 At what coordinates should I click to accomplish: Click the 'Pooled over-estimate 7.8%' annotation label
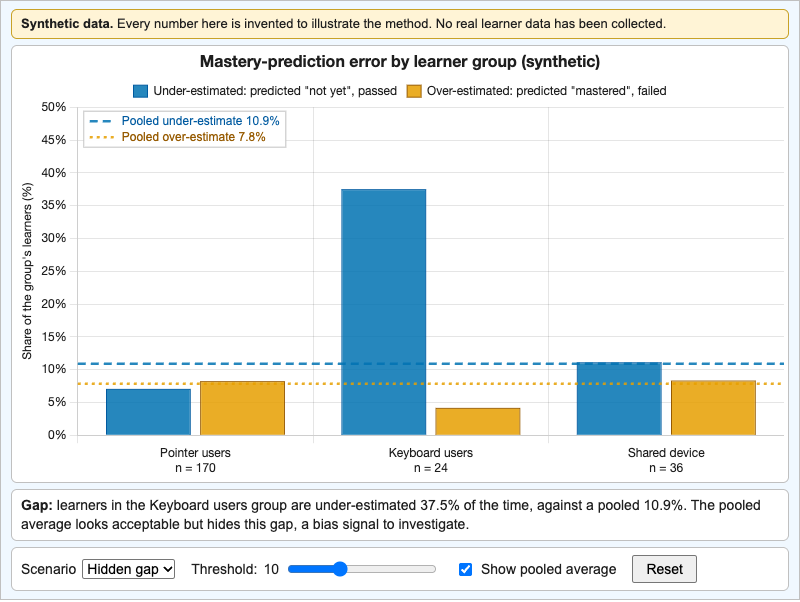pyautogui.click(x=193, y=137)
